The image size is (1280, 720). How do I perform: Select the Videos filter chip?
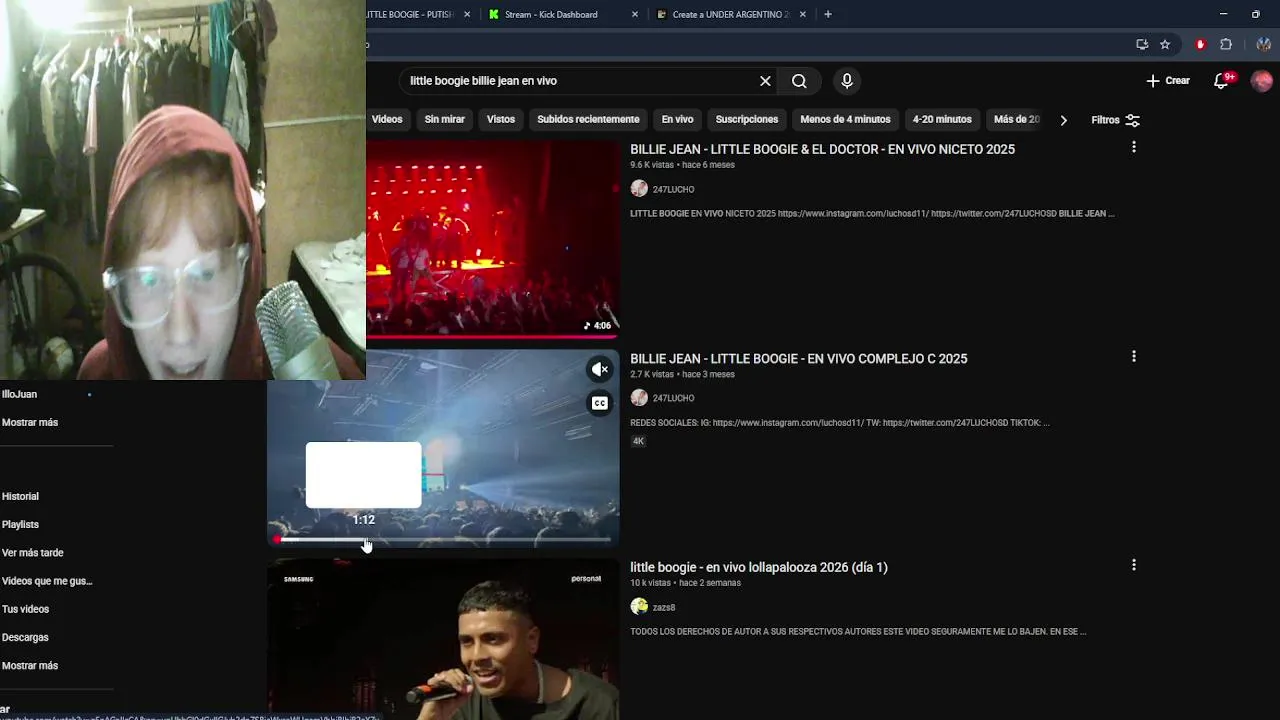(x=387, y=119)
